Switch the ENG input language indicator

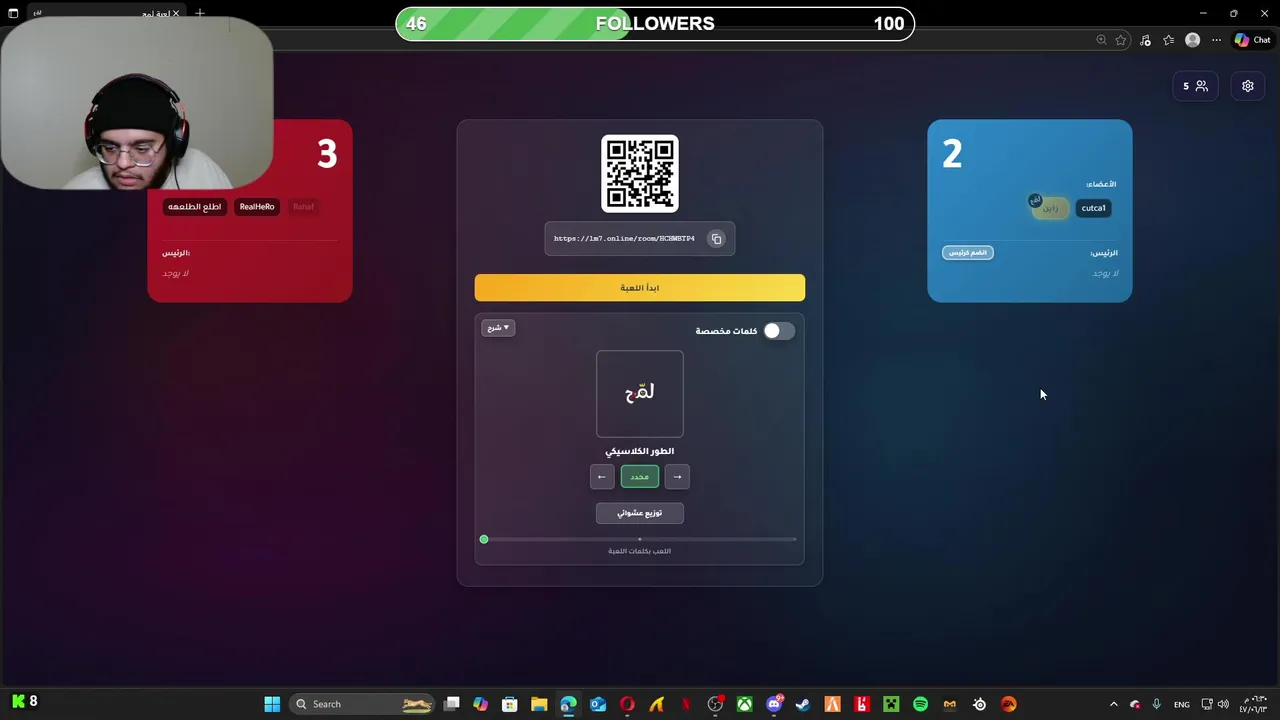[x=1182, y=704]
